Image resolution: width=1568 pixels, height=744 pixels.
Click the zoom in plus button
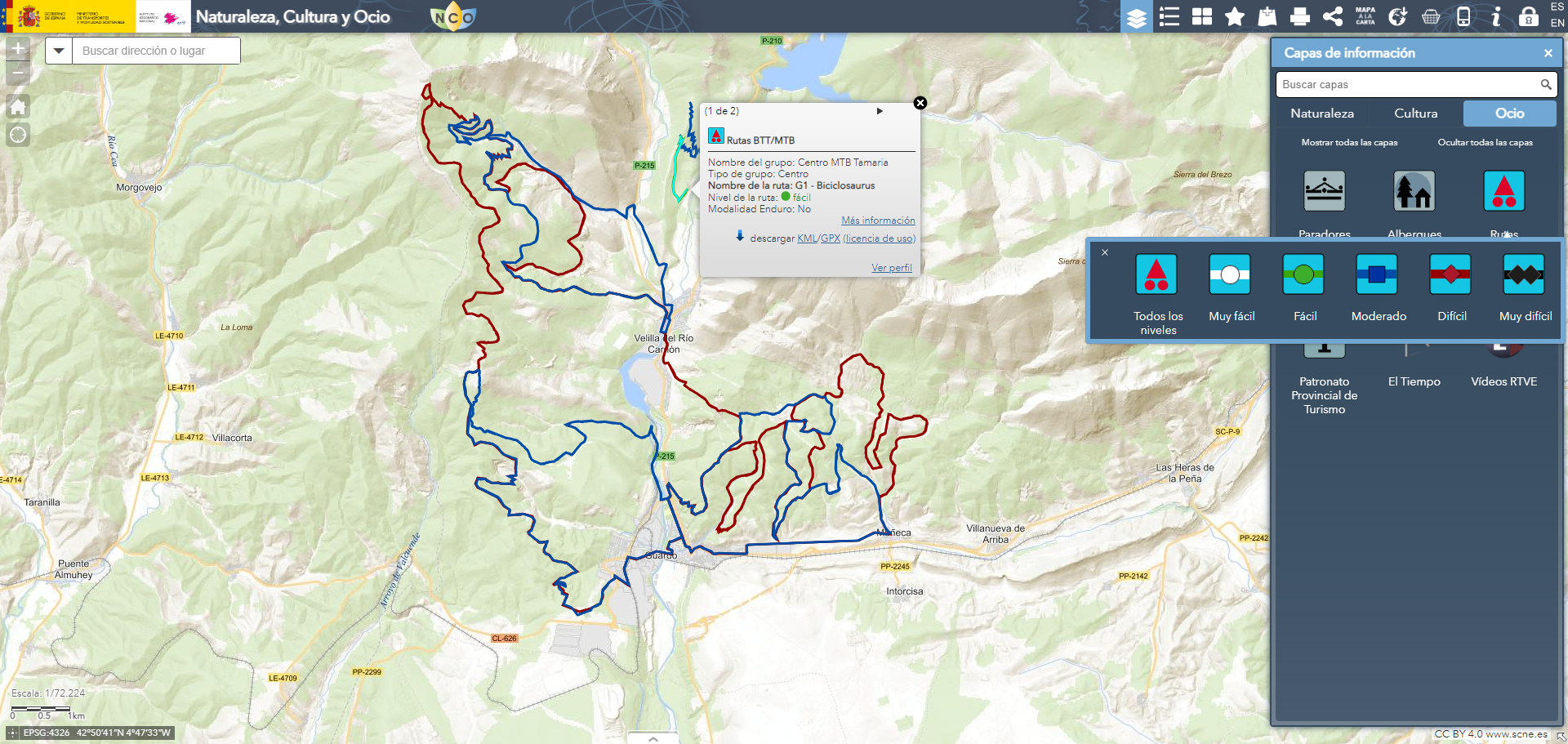(x=18, y=48)
